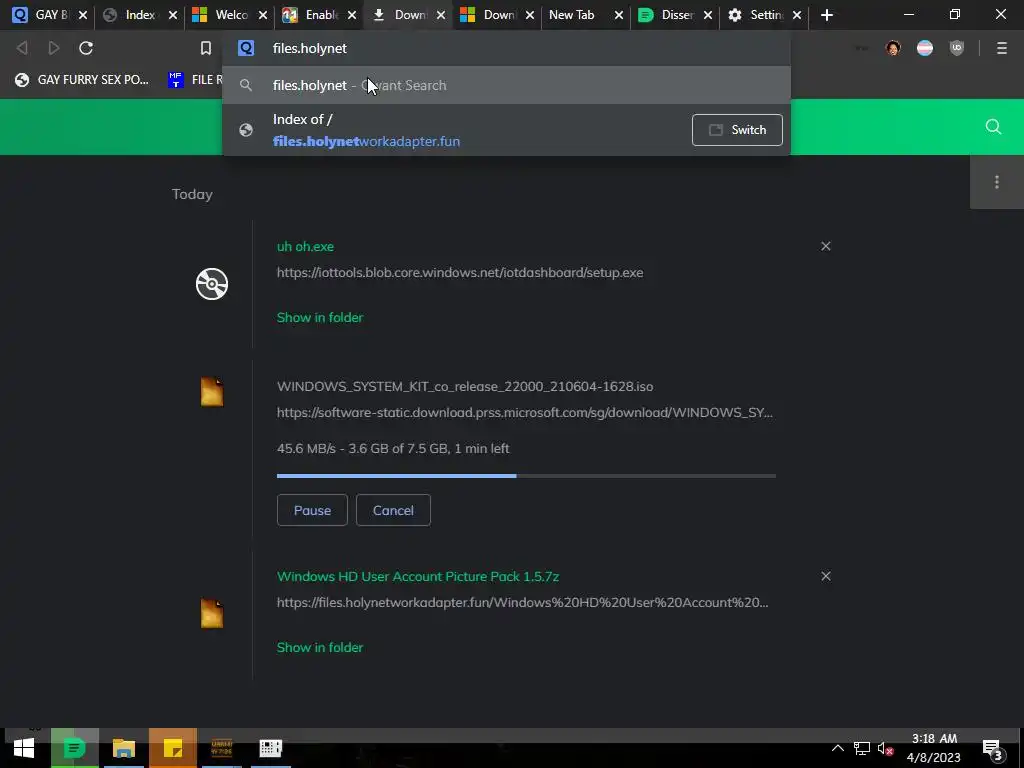This screenshot has height=768, width=1024.
Task: Open Windows HD User Account Picture Pack link
Action: pyautogui.click(x=418, y=576)
